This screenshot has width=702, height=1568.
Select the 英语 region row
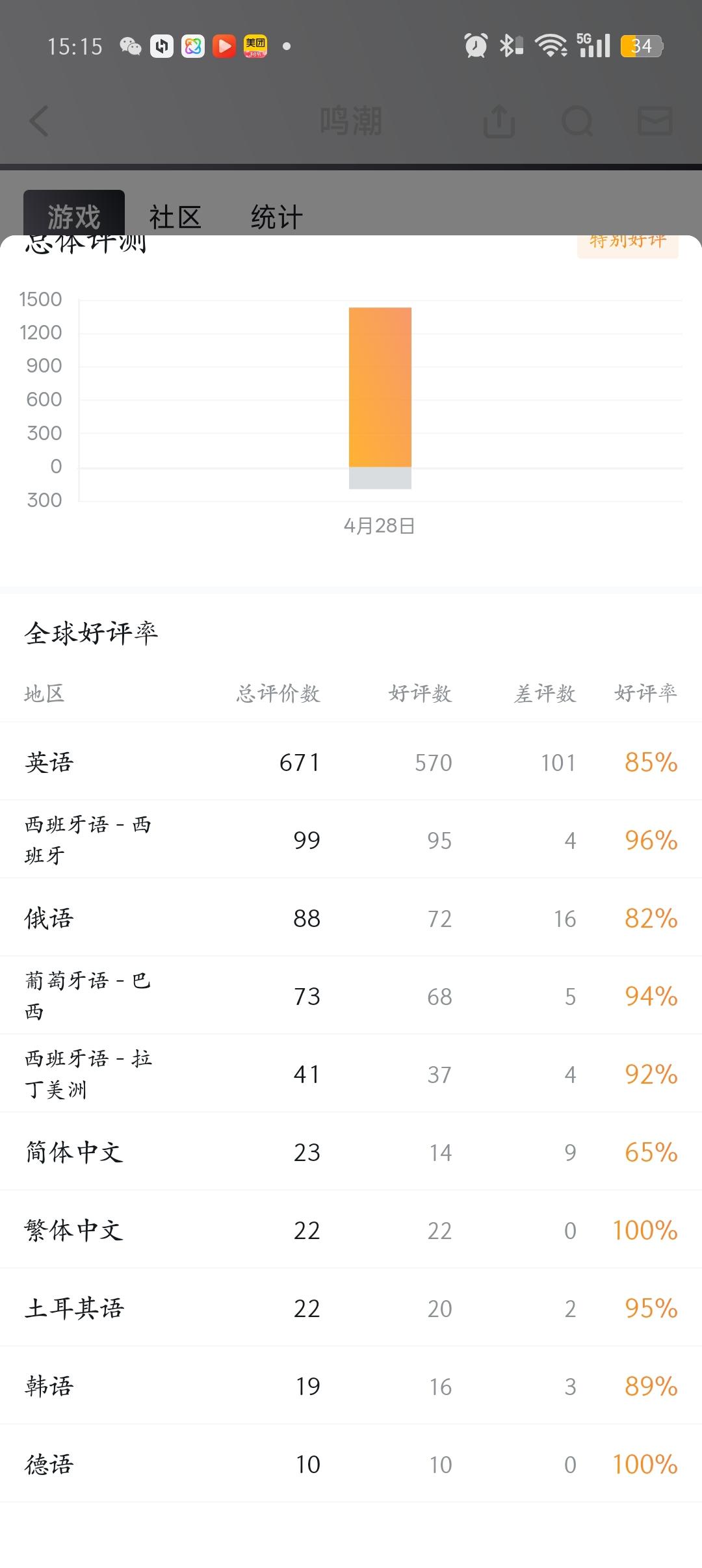pyautogui.click(x=351, y=761)
